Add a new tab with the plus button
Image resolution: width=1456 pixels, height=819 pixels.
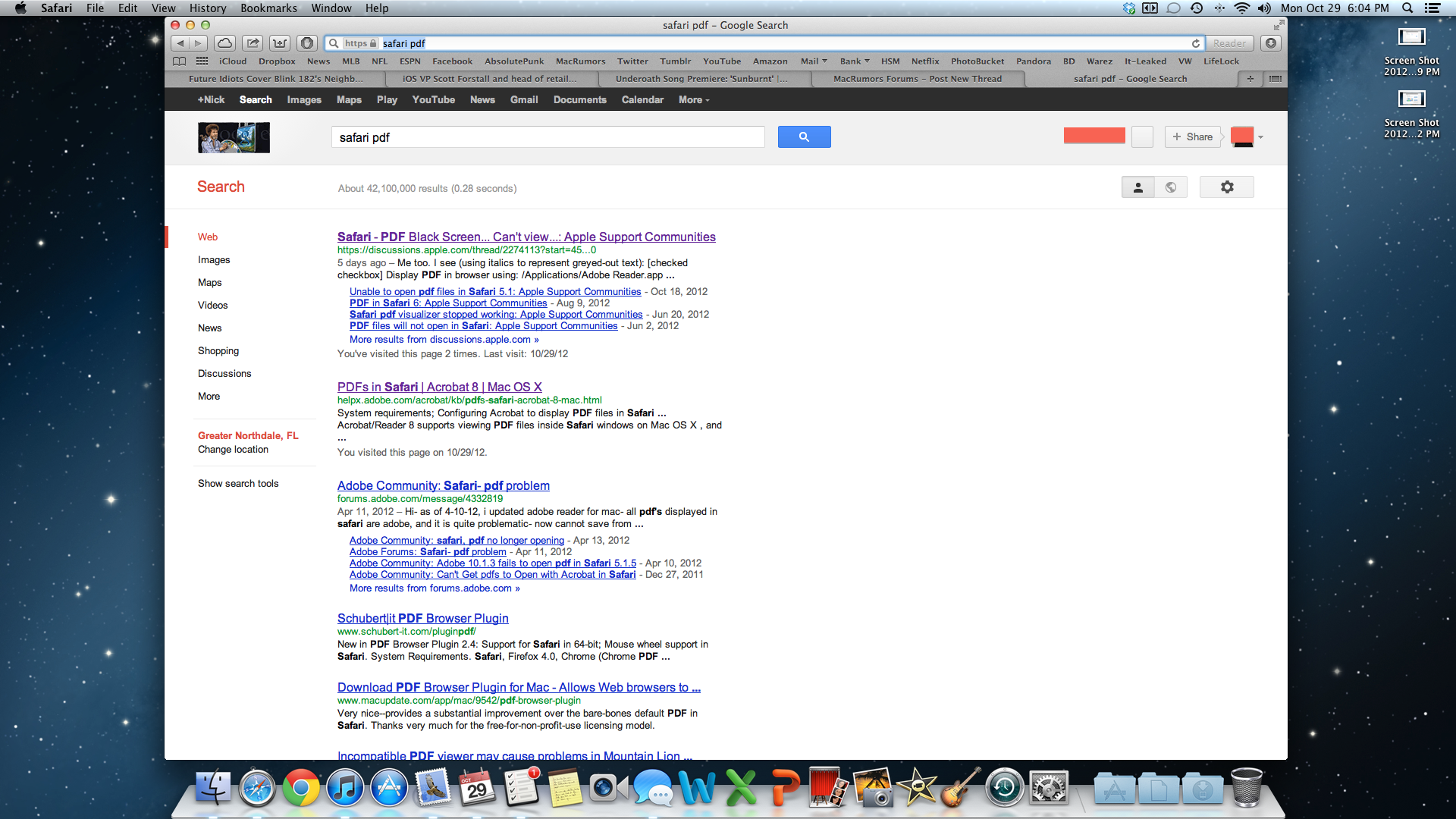pyautogui.click(x=1250, y=79)
